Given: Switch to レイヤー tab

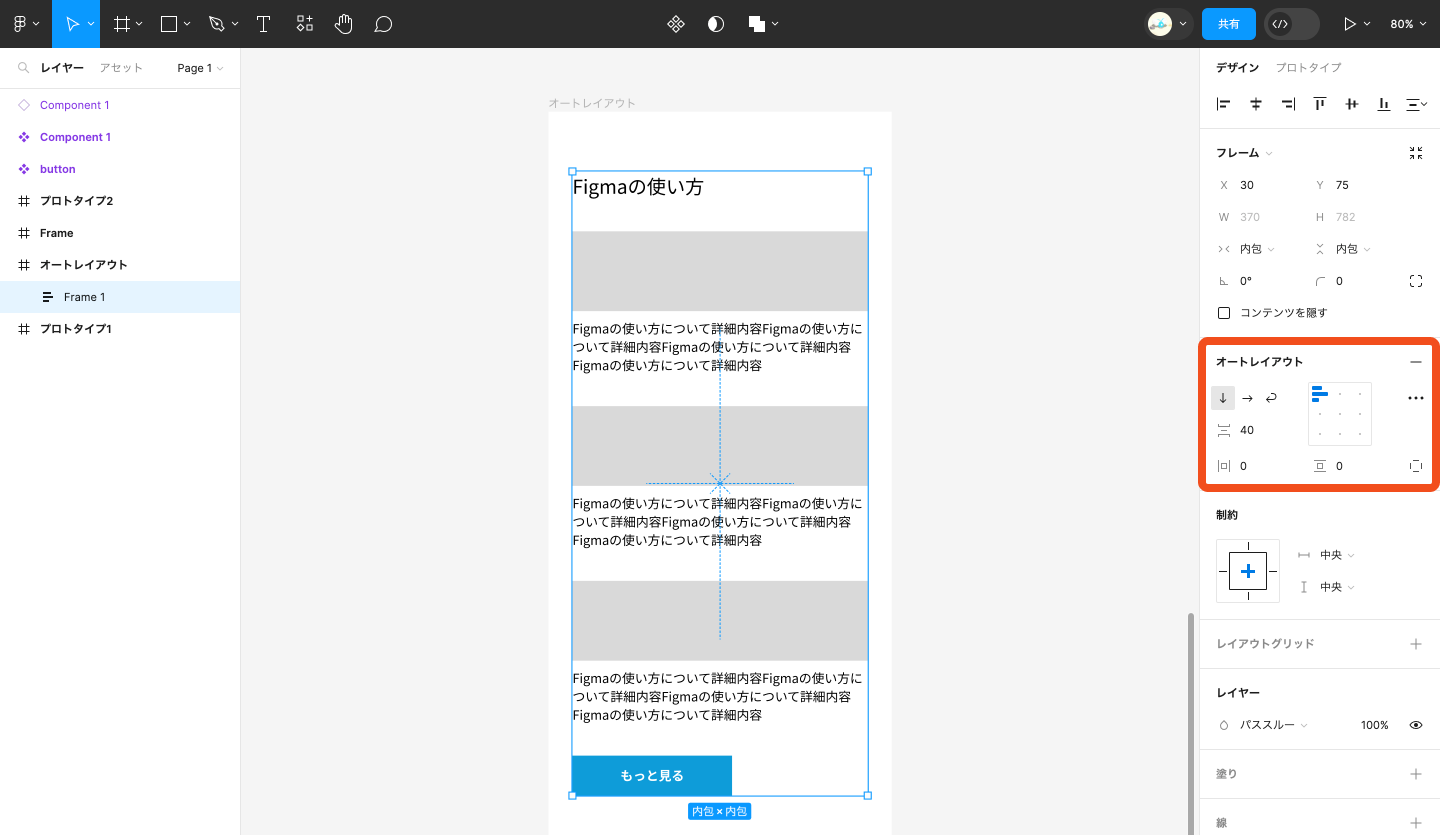Looking at the screenshot, I should 62,68.
